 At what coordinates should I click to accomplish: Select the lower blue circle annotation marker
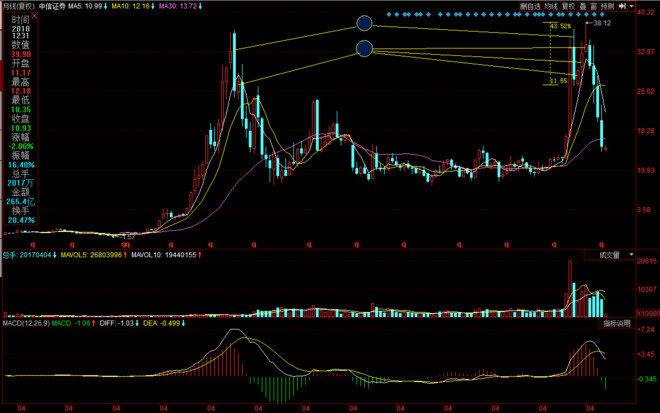pos(364,48)
